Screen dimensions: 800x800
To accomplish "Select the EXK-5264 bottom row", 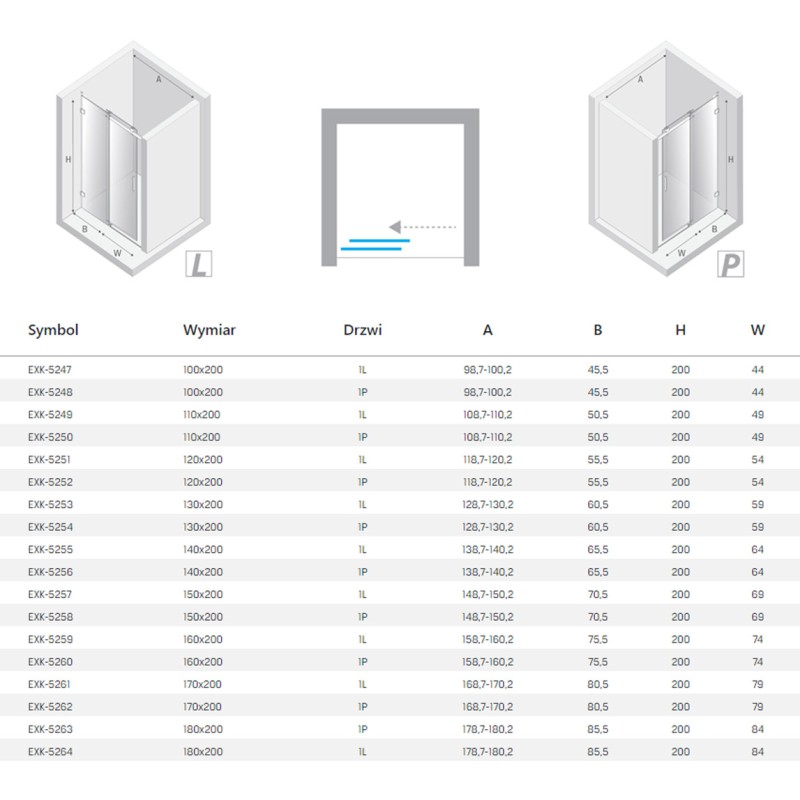I will point(400,751).
